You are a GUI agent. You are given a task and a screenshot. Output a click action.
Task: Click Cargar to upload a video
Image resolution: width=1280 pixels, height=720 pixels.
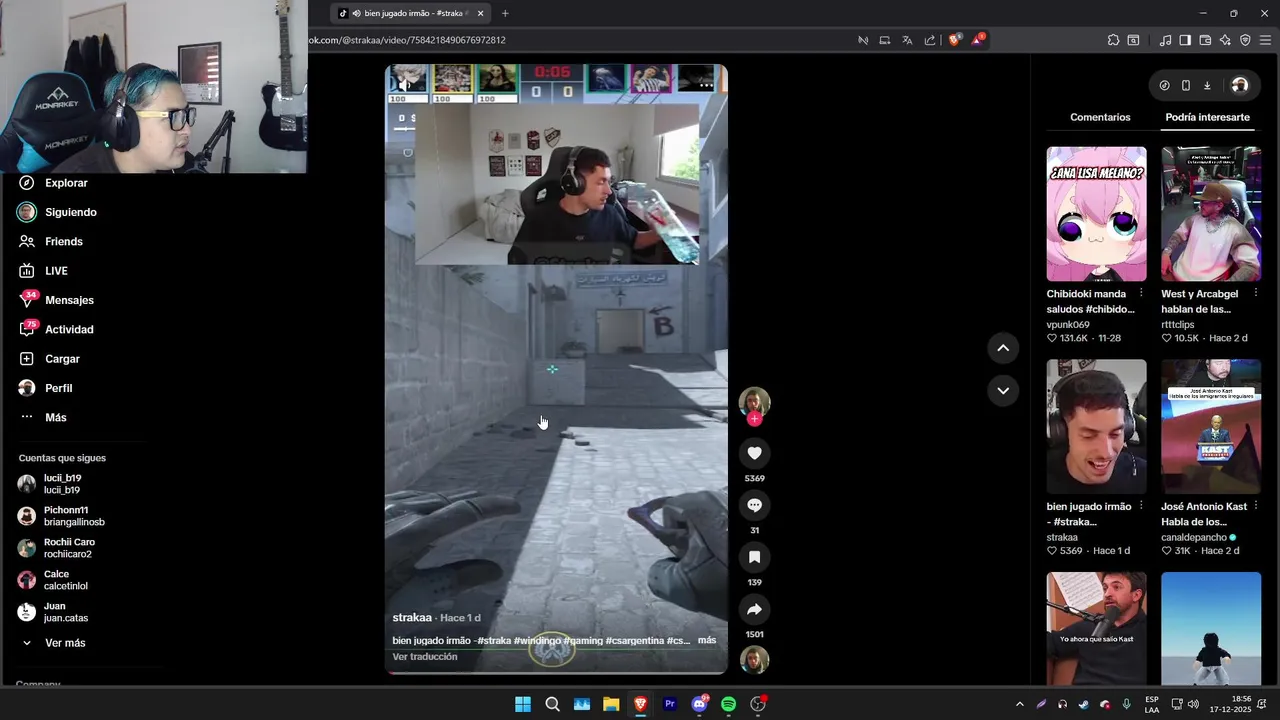click(x=62, y=359)
